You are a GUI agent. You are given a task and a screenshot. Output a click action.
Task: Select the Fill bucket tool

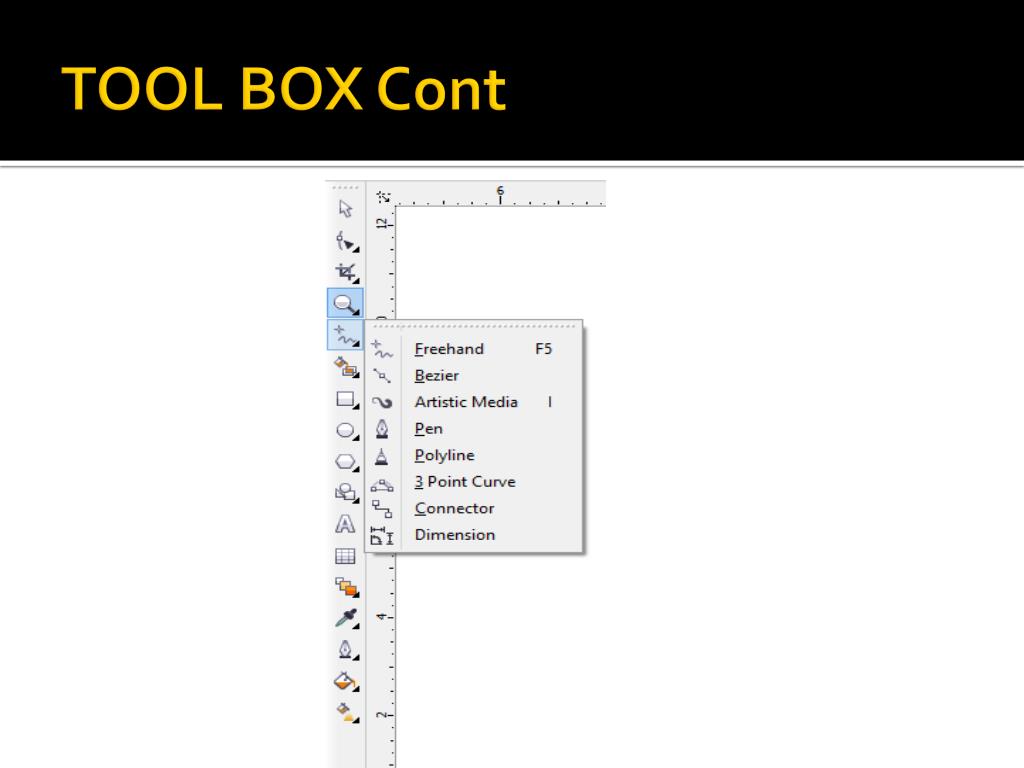[x=346, y=681]
